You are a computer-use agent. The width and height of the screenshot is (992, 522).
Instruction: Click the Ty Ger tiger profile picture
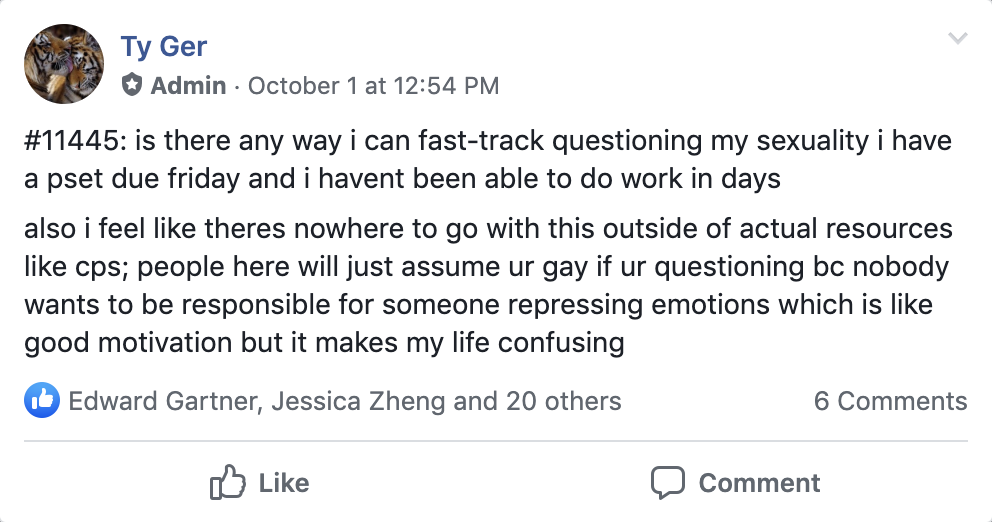click(x=63, y=64)
